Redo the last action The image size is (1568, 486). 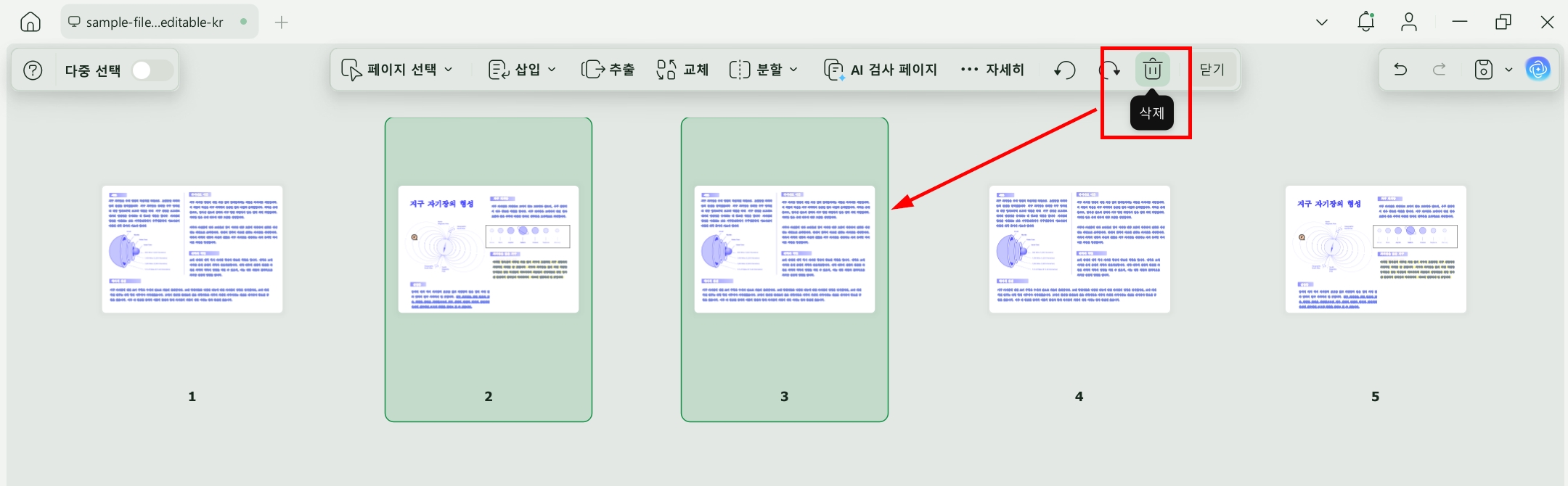[x=1439, y=70]
